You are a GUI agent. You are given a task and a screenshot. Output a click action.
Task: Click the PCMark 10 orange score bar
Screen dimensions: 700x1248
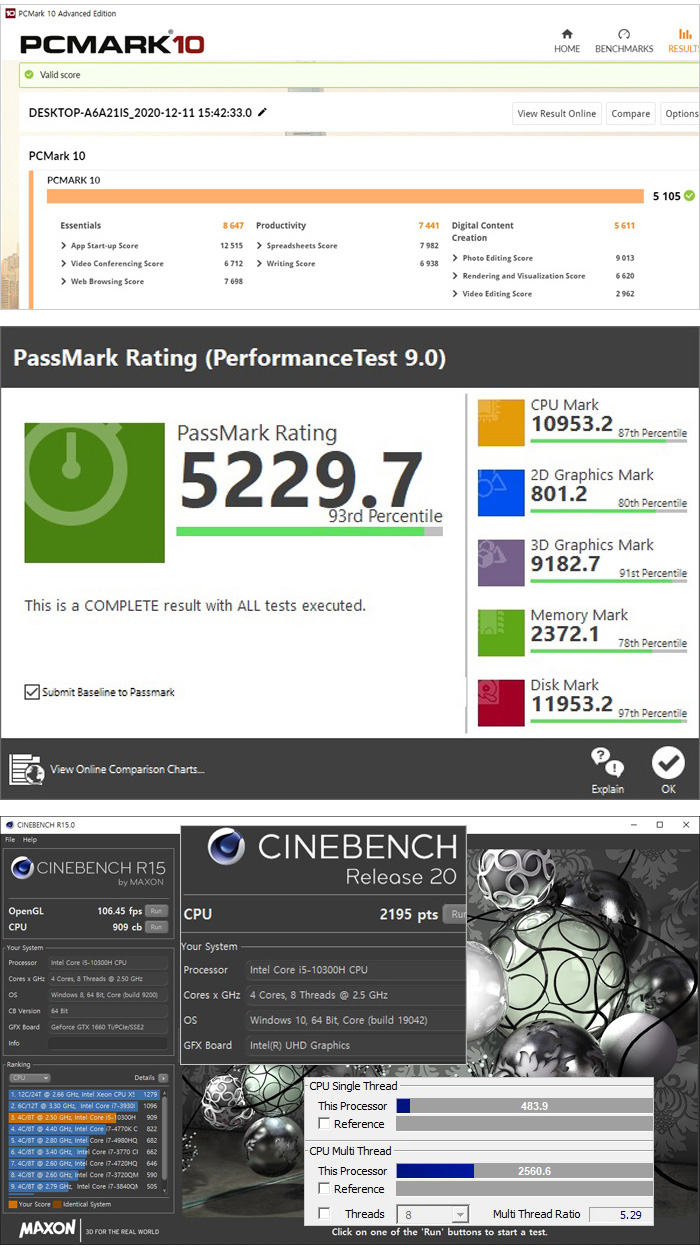point(345,196)
